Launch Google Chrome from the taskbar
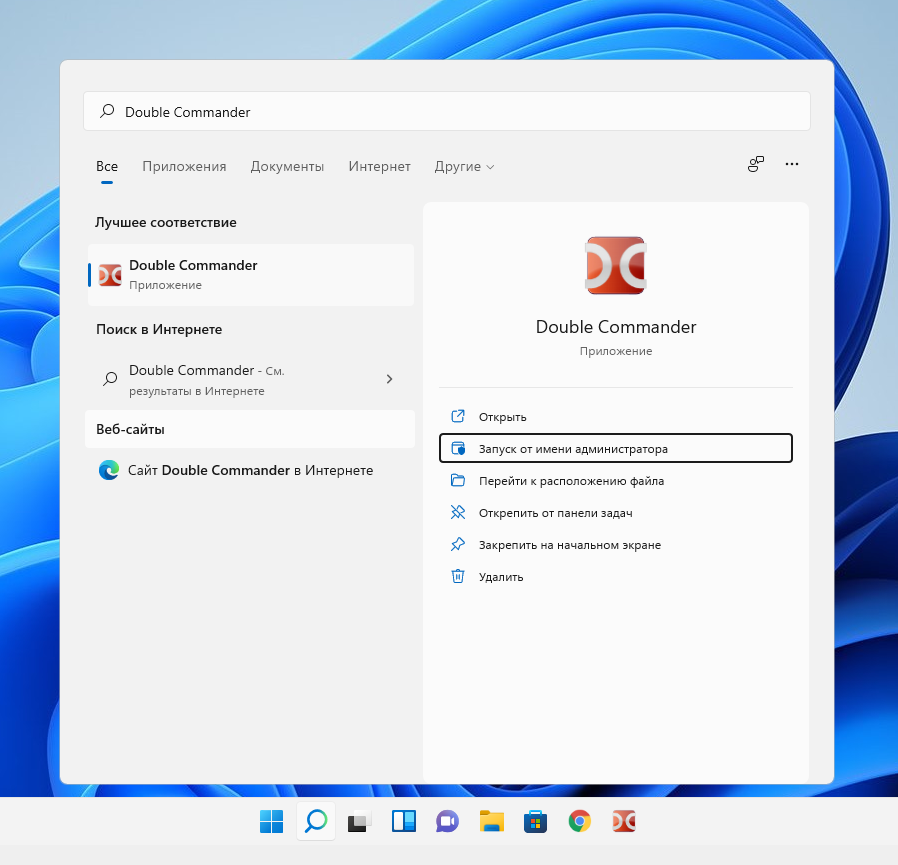This screenshot has width=898, height=865. (x=579, y=822)
